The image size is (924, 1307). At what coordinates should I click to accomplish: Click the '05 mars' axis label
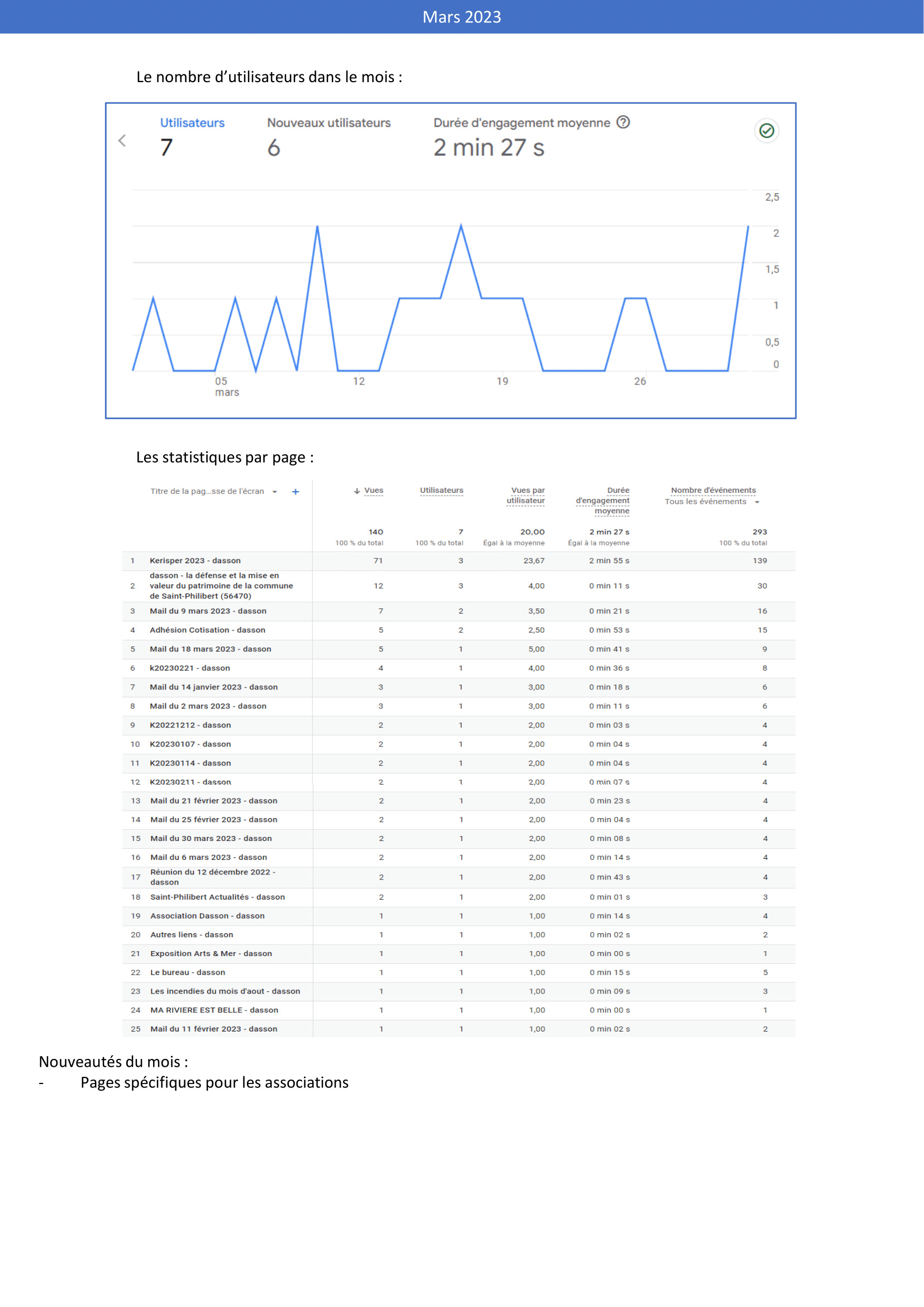(226, 387)
